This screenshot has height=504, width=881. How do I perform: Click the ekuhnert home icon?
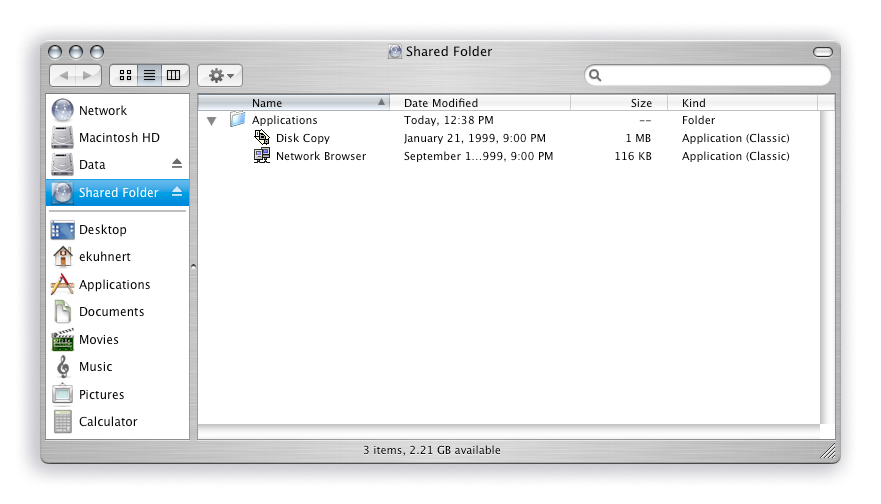(62, 257)
